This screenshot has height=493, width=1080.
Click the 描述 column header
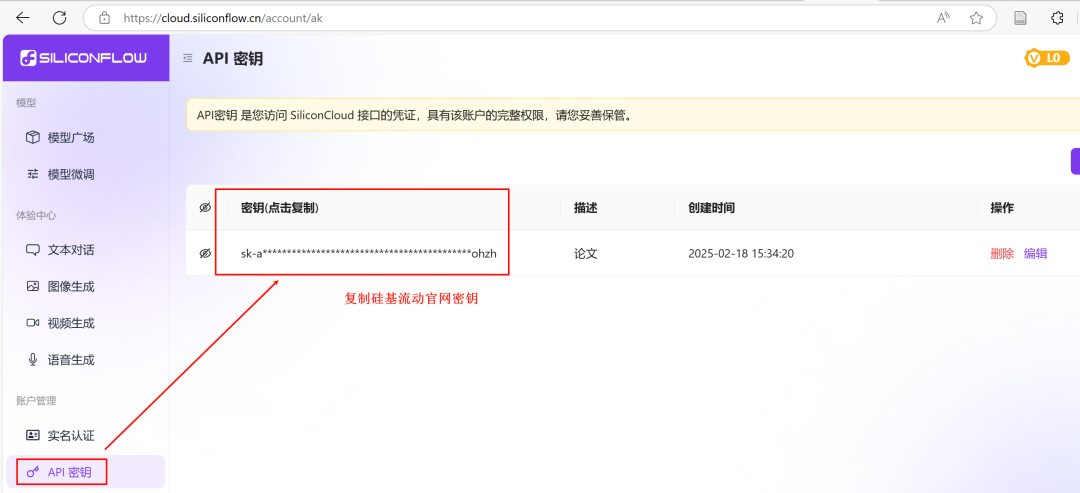pos(585,208)
